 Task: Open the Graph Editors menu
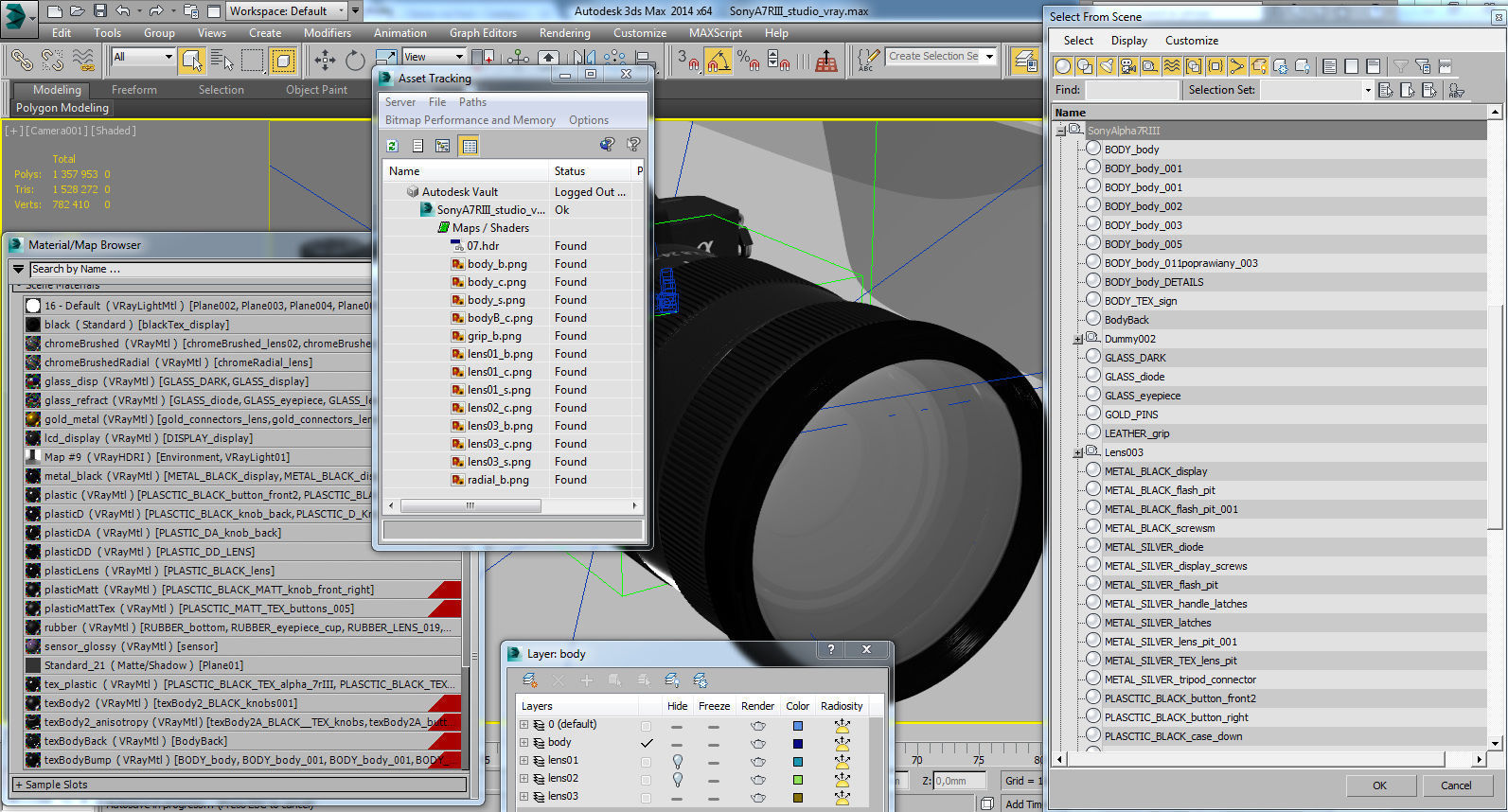[483, 33]
